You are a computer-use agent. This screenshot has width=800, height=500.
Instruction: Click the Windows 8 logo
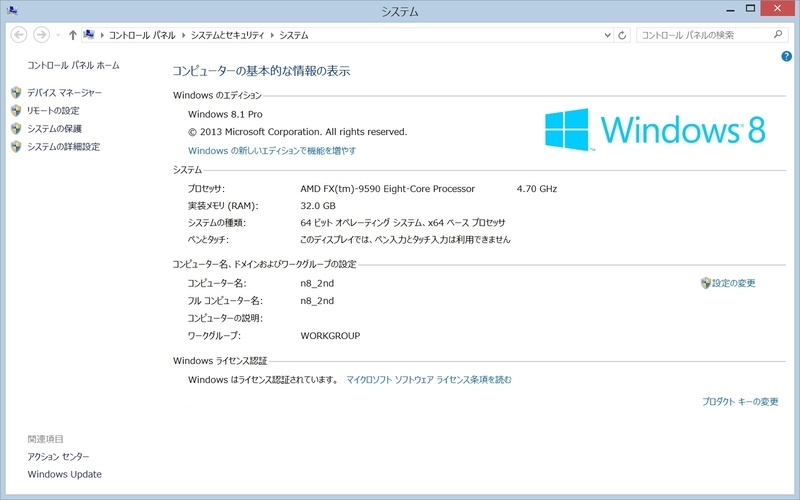click(655, 130)
